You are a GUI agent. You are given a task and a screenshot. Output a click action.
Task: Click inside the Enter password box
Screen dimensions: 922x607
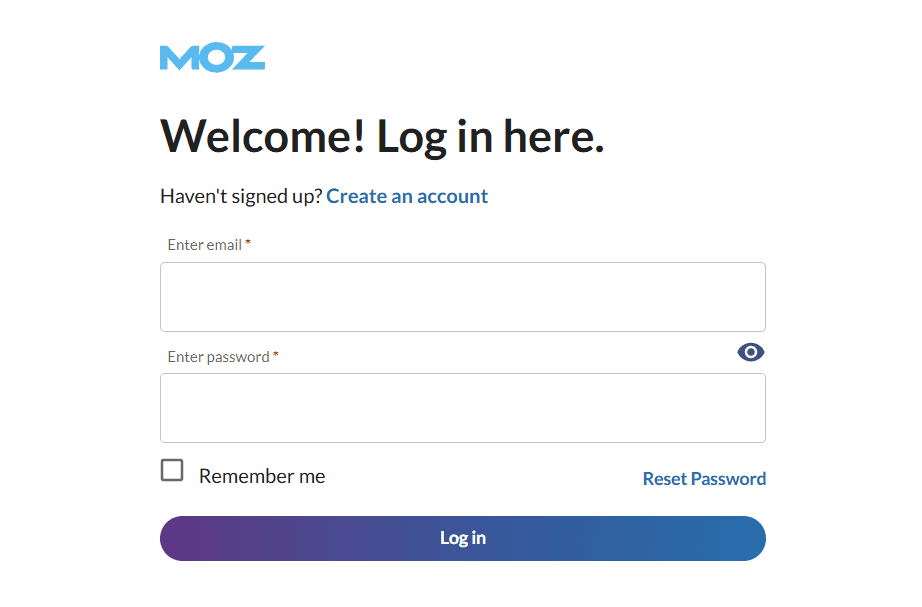coord(462,407)
